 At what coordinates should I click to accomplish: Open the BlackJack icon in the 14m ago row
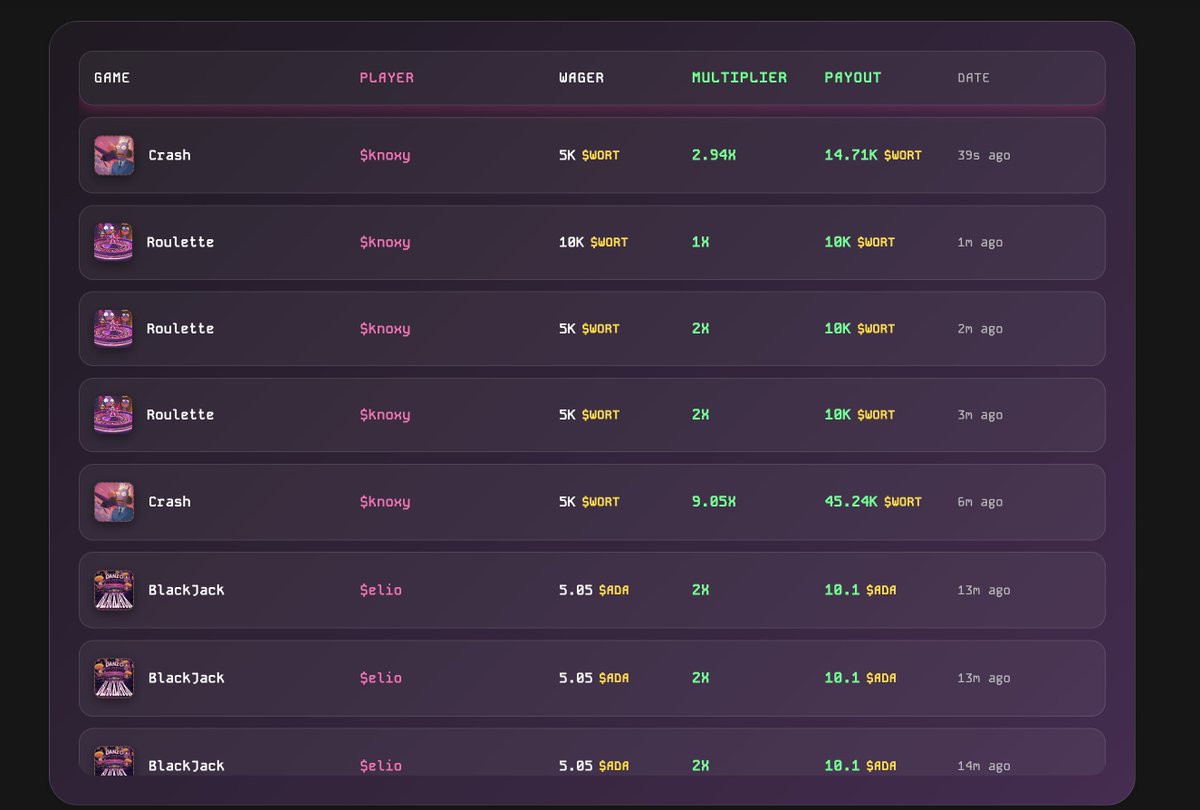tap(114, 760)
